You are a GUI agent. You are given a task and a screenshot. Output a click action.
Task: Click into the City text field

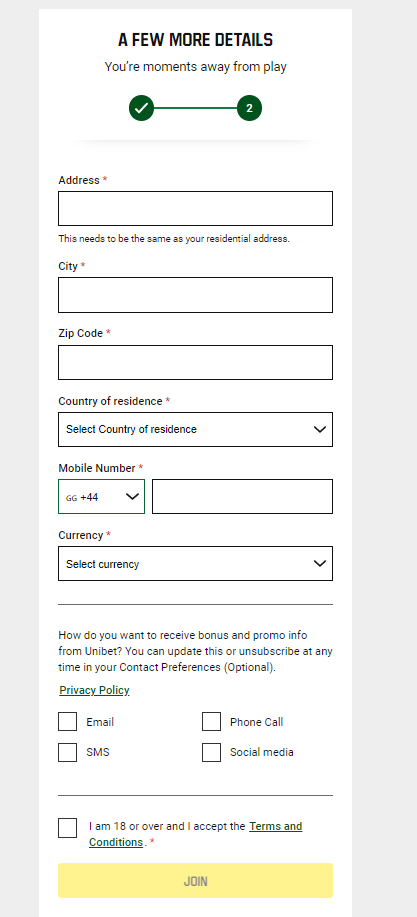195,295
